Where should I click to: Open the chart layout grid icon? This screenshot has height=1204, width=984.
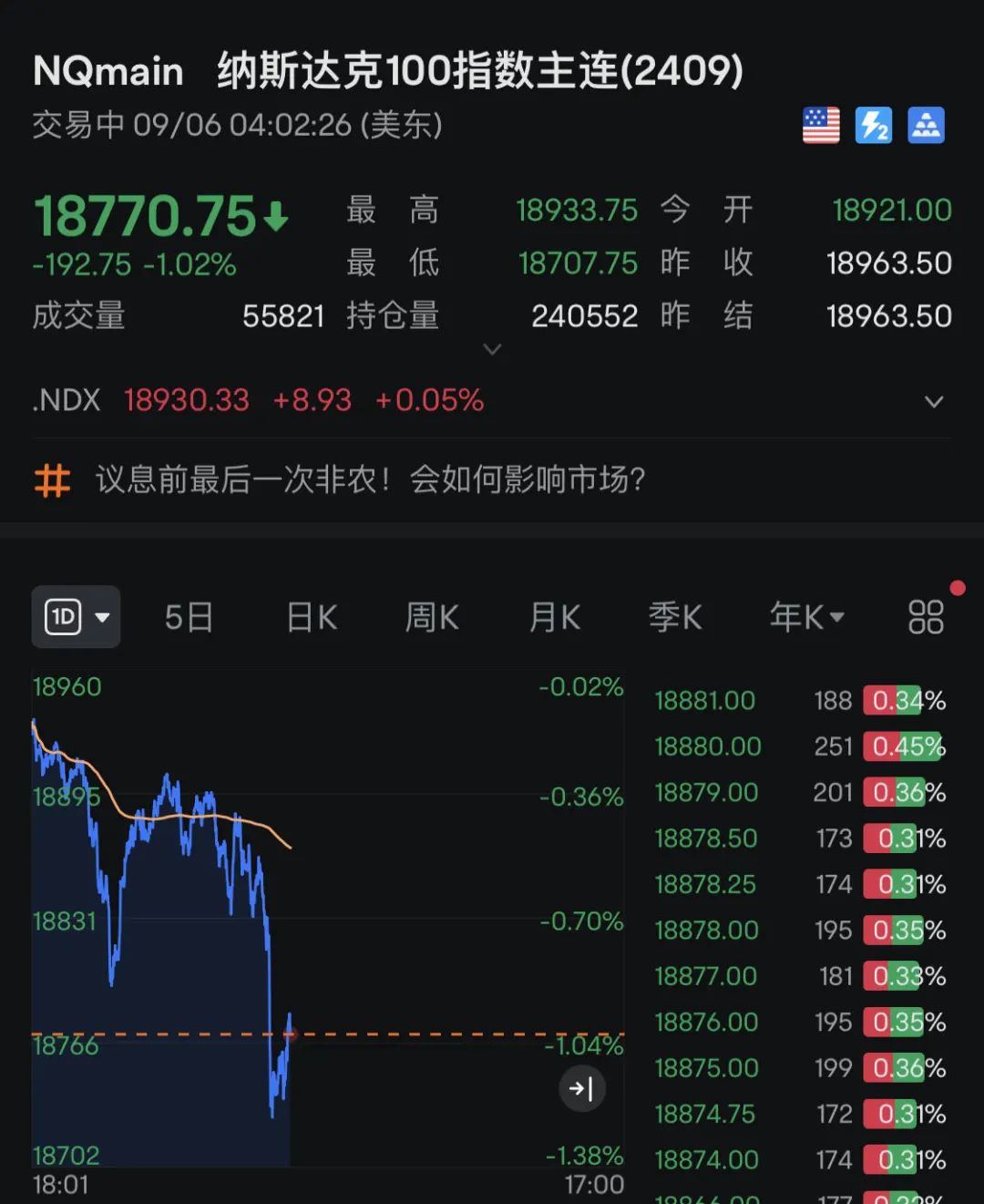coord(926,617)
